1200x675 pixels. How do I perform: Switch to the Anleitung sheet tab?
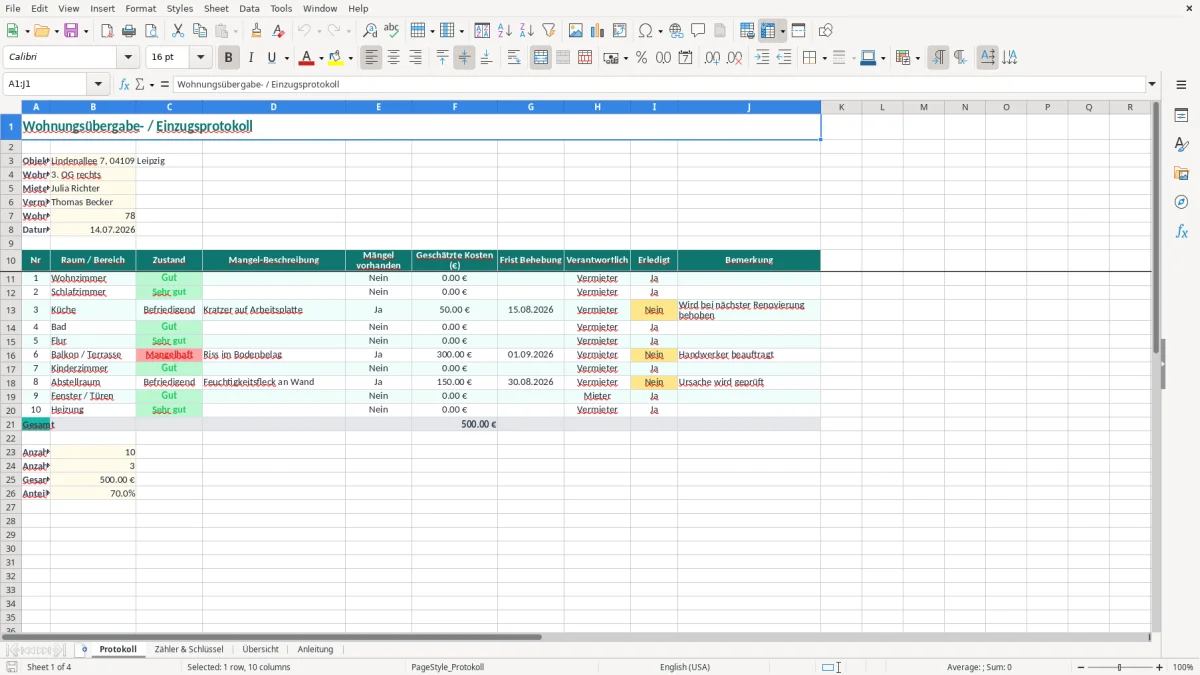click(x=315, y=649)
